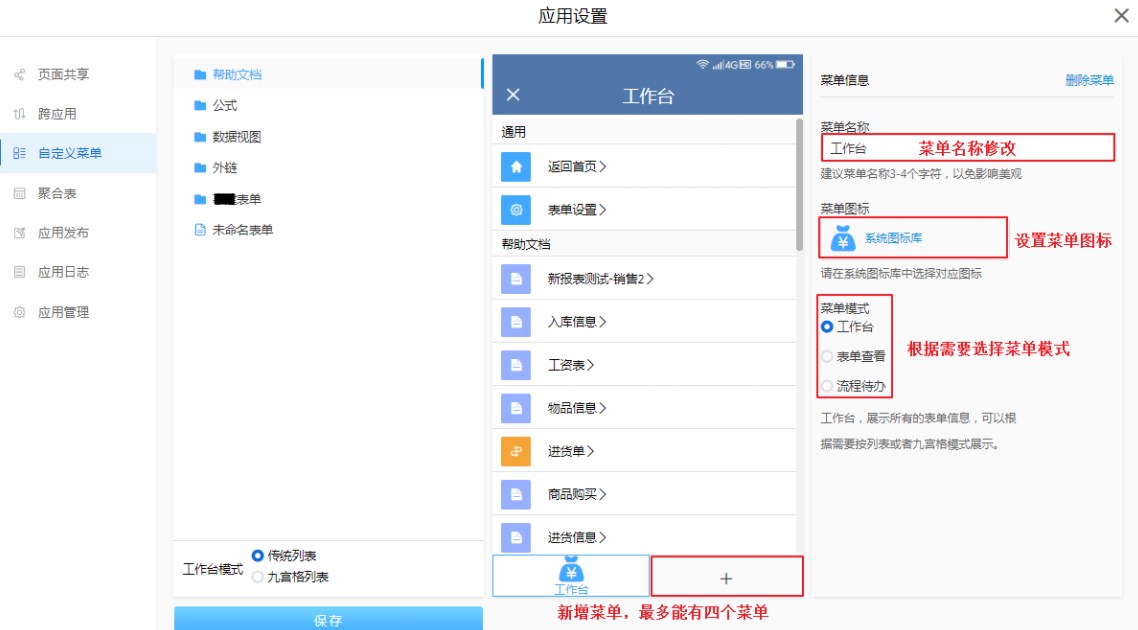
Task: Click the 删除菜单 link
Action: point(1089,81)
